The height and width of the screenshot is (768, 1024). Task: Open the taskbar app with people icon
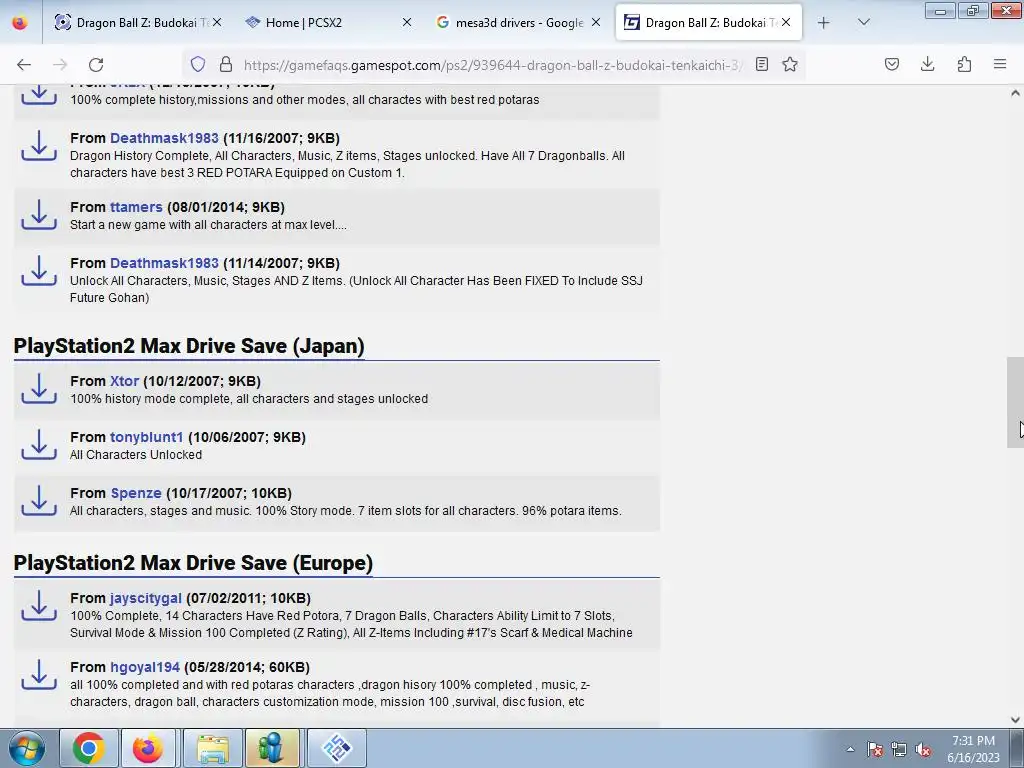(x=272, y=748)
